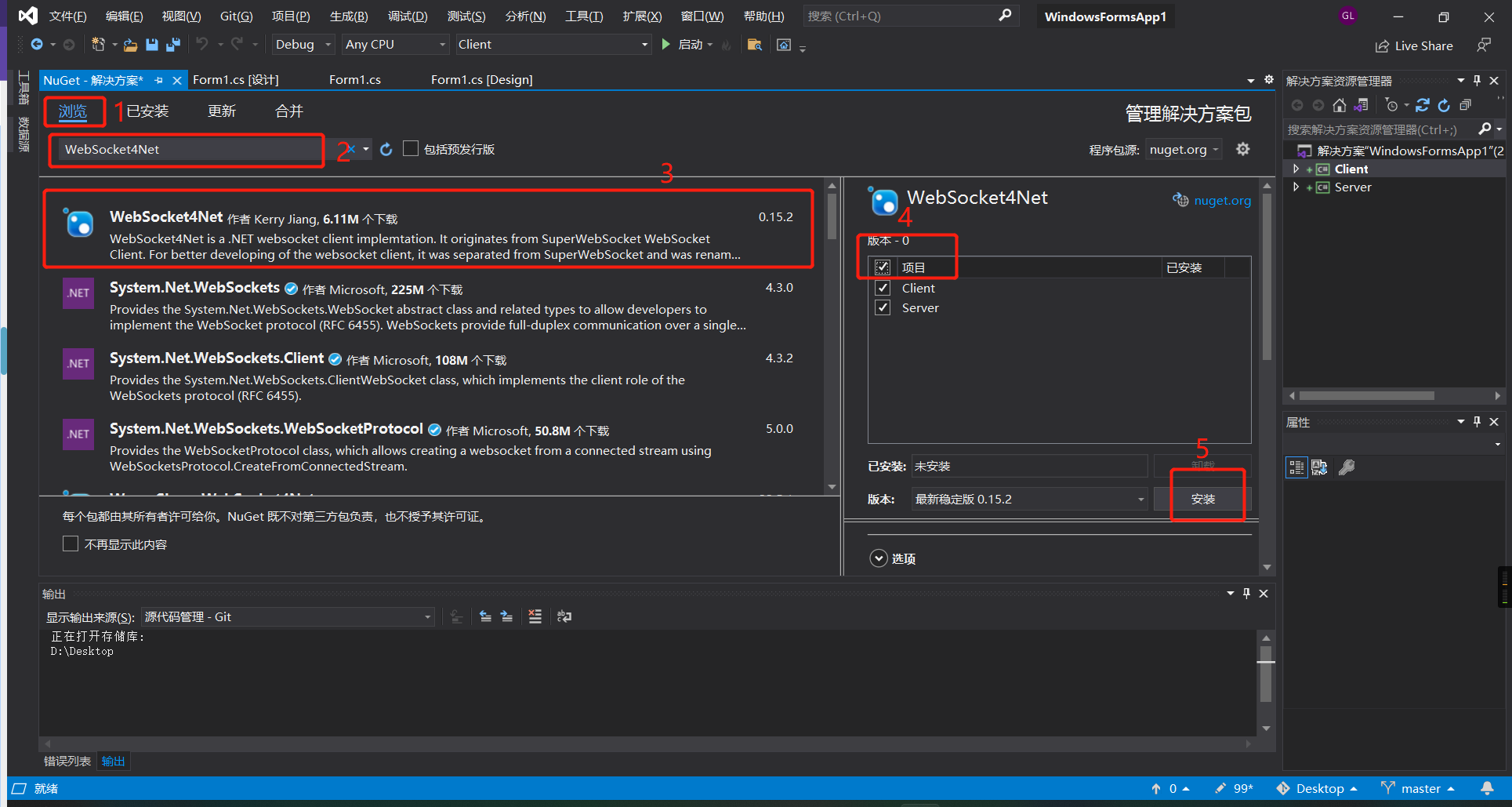Undo the last action in toolbar

coord(202,45)
